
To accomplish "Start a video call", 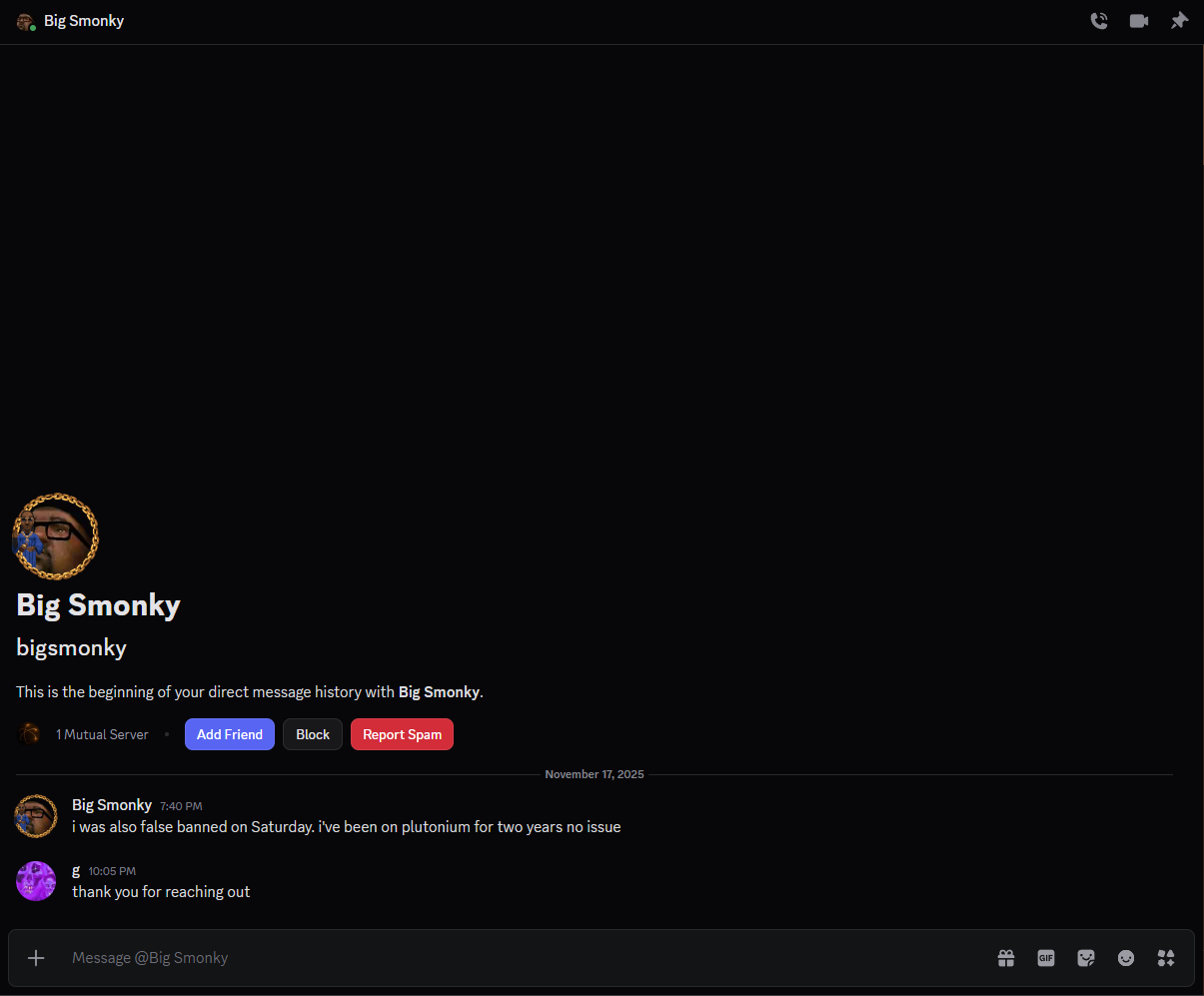I will click(1138, 20).
